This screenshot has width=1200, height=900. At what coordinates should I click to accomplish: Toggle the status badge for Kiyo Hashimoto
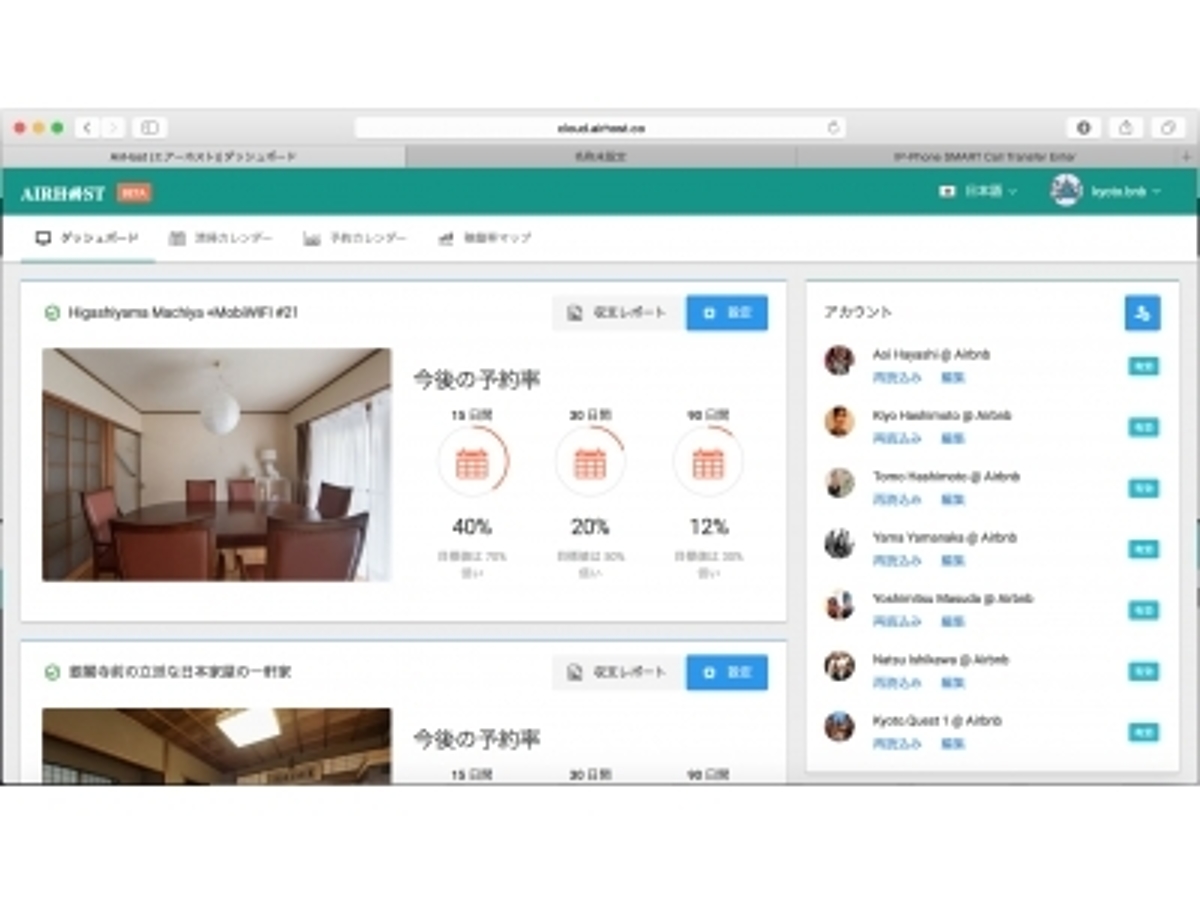click(x=1143, y=427)
